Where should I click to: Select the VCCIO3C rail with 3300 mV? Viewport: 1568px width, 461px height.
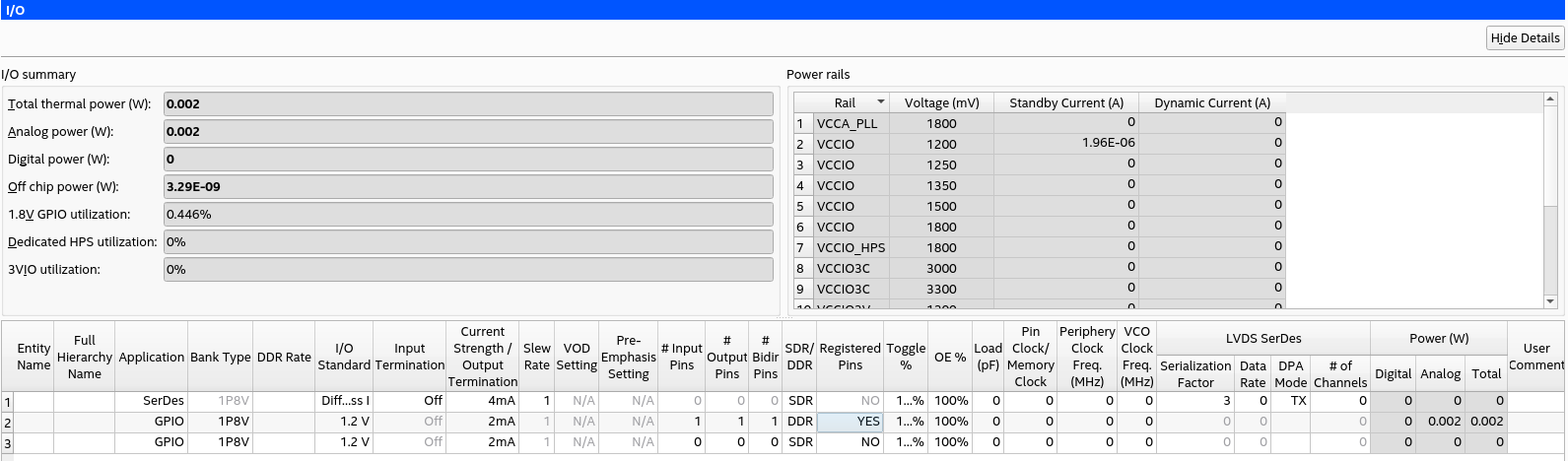tap(1040, 289)
